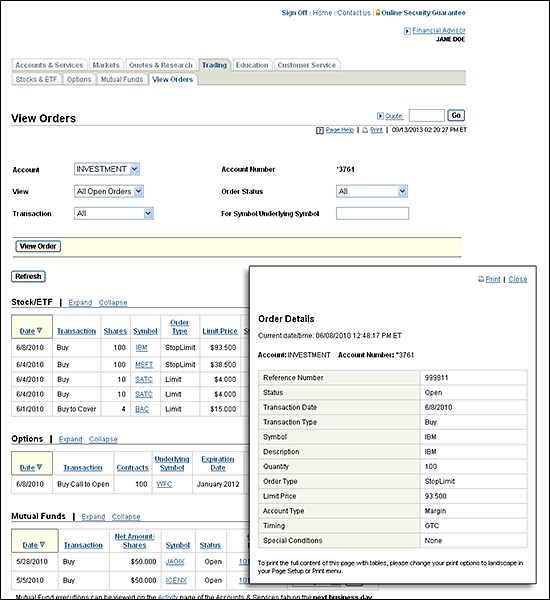The width and height of the screenshot is (550, 600).
Task: Open the Mutual Funds subtab
Action: pos(122,79)
